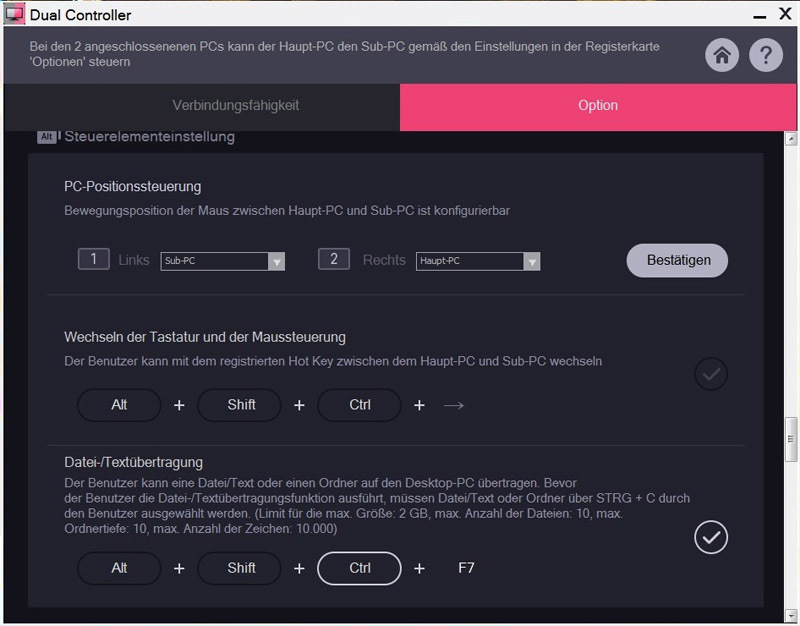Image resolution: width=800 pixels, height=626 pixels.
Task: Switch to the Verbindungsfähigkeit tab
Action: coord(202,107)
